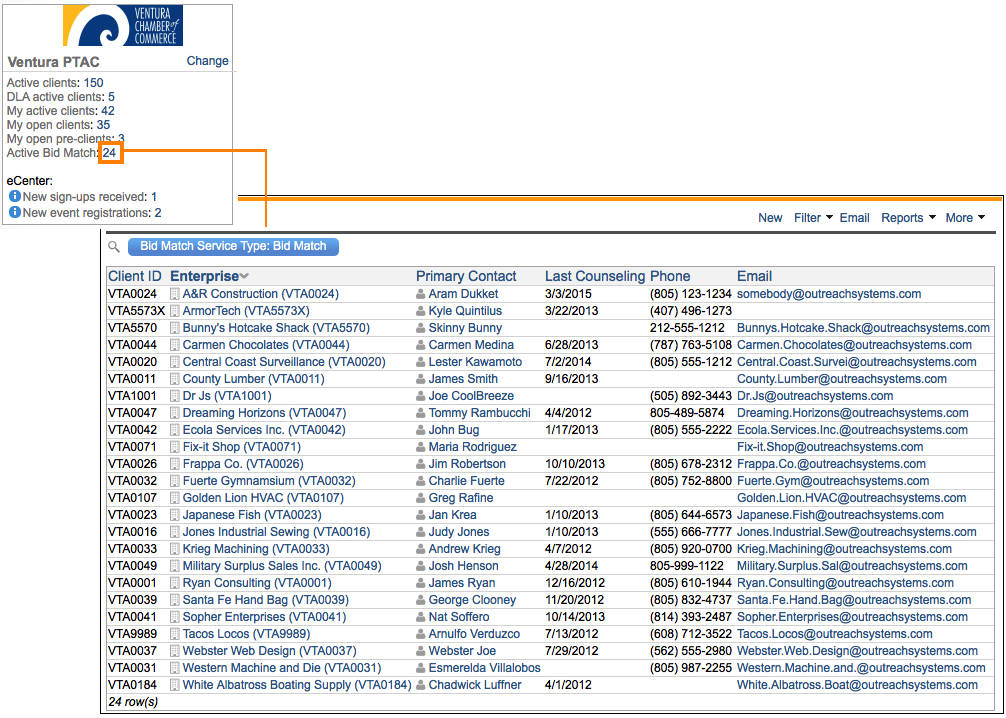Click person icon beside Chadwick Luffner

[x=421, y=685]
